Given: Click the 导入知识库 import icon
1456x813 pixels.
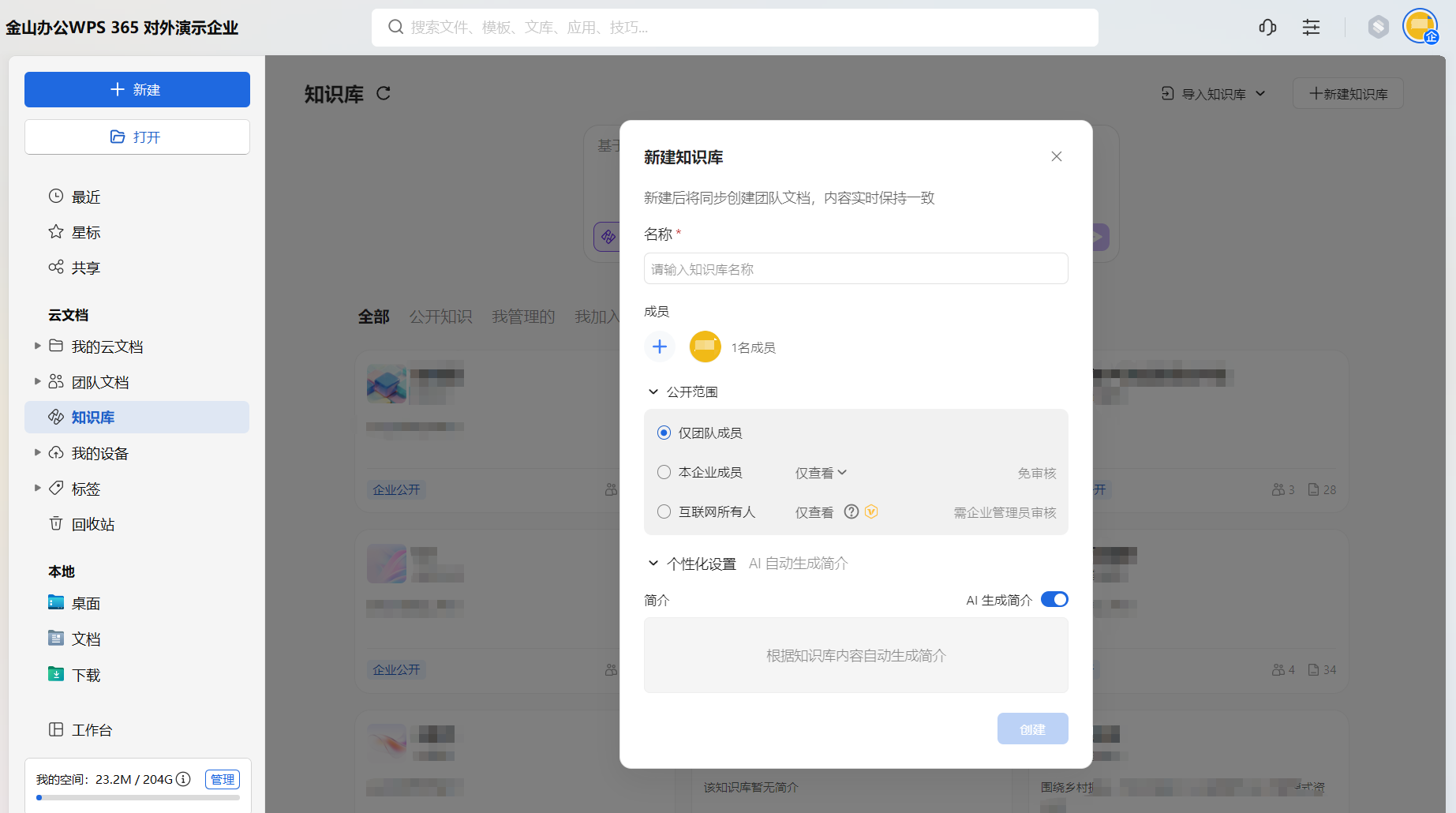Looking at the screenshot, I should click(1168, 93).
